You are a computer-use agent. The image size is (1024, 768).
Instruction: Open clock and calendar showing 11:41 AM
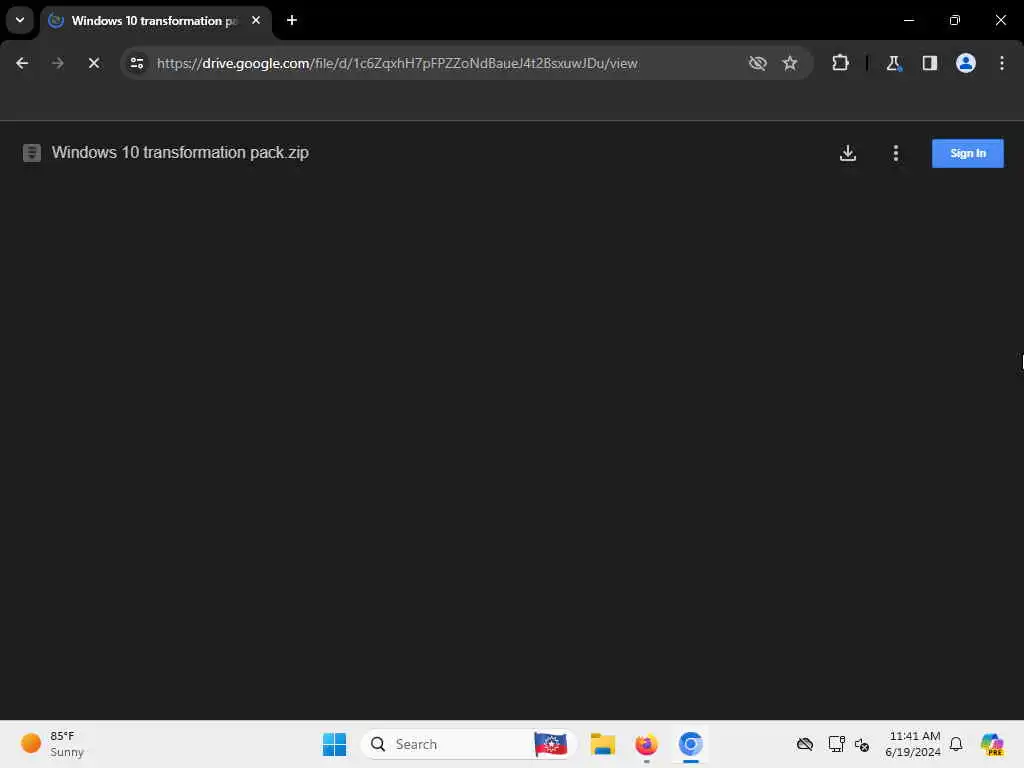pyautogui.click(x=913, y=744)
